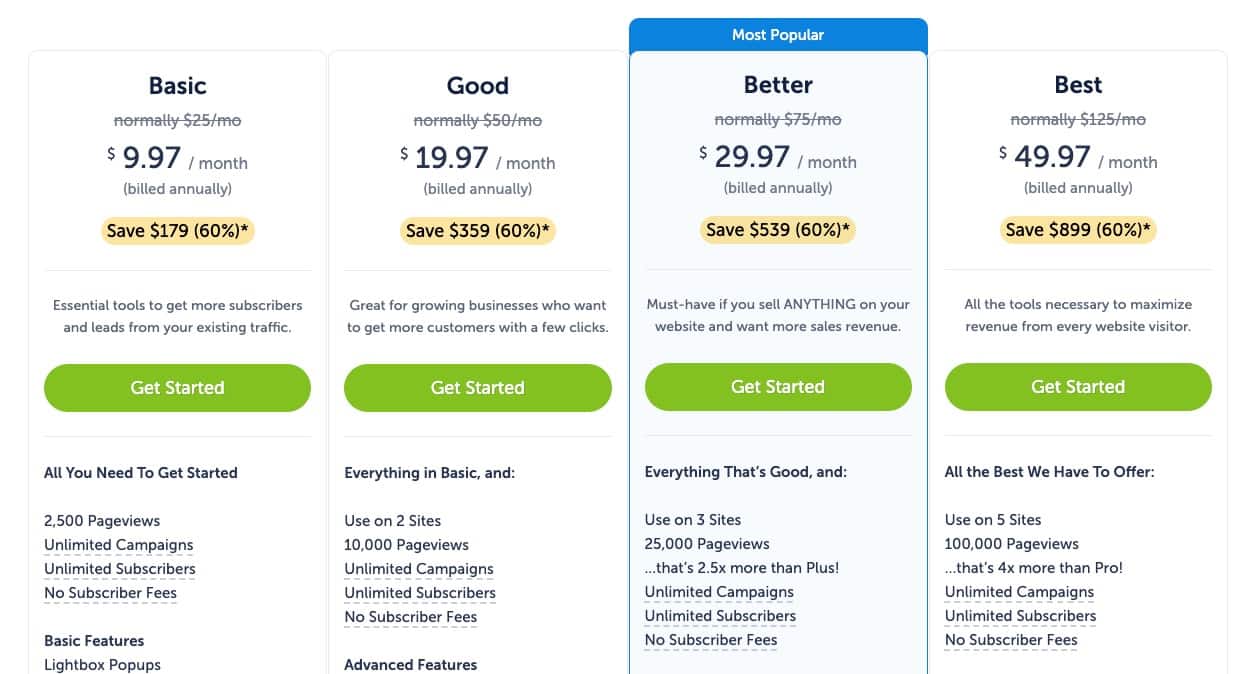1249x674 pixels.
Task: Open Unlimited Campaigns tooltip in Basic column
Action: 119,545
